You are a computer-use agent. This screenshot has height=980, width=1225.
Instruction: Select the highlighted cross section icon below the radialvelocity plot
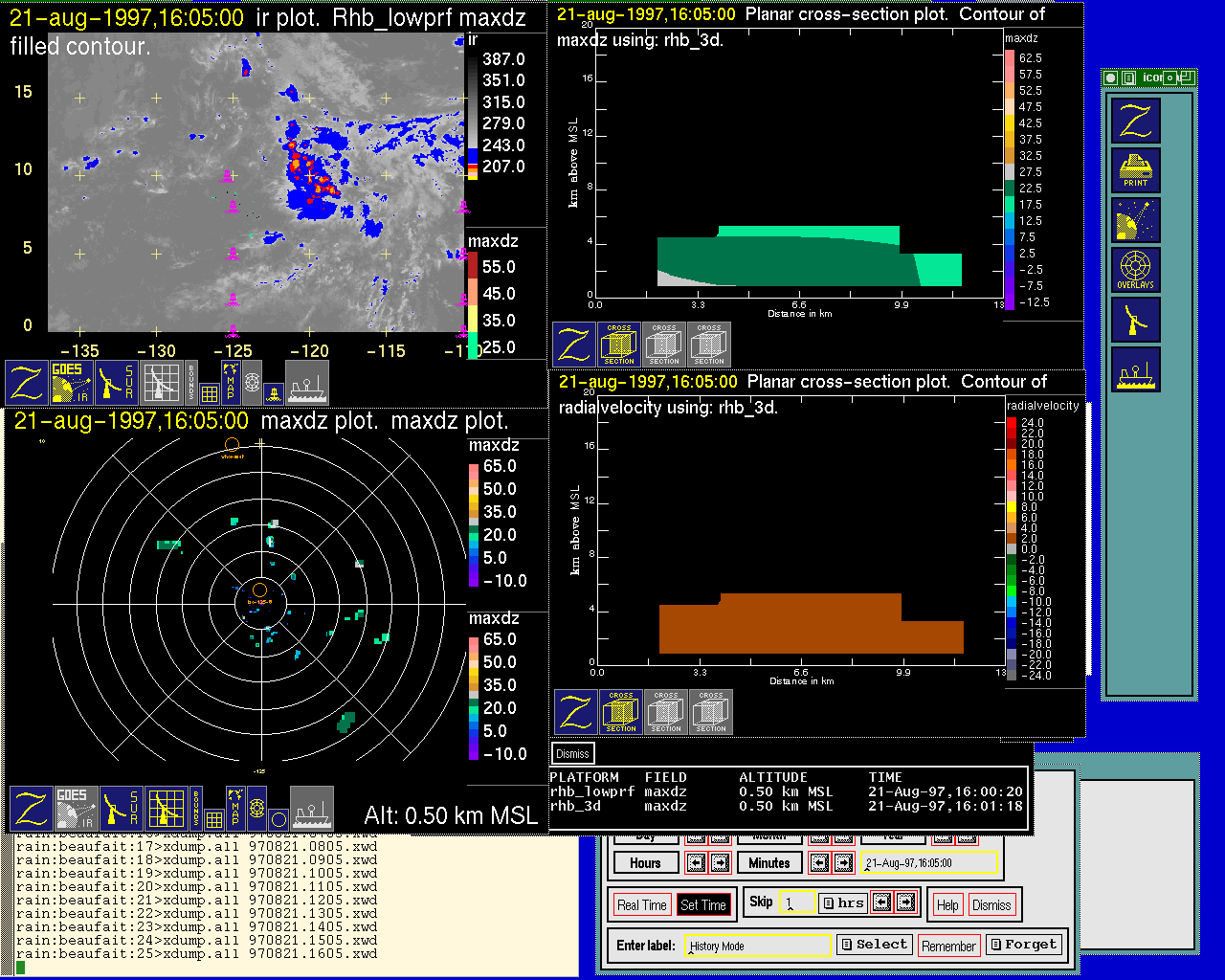click(621, 712)
